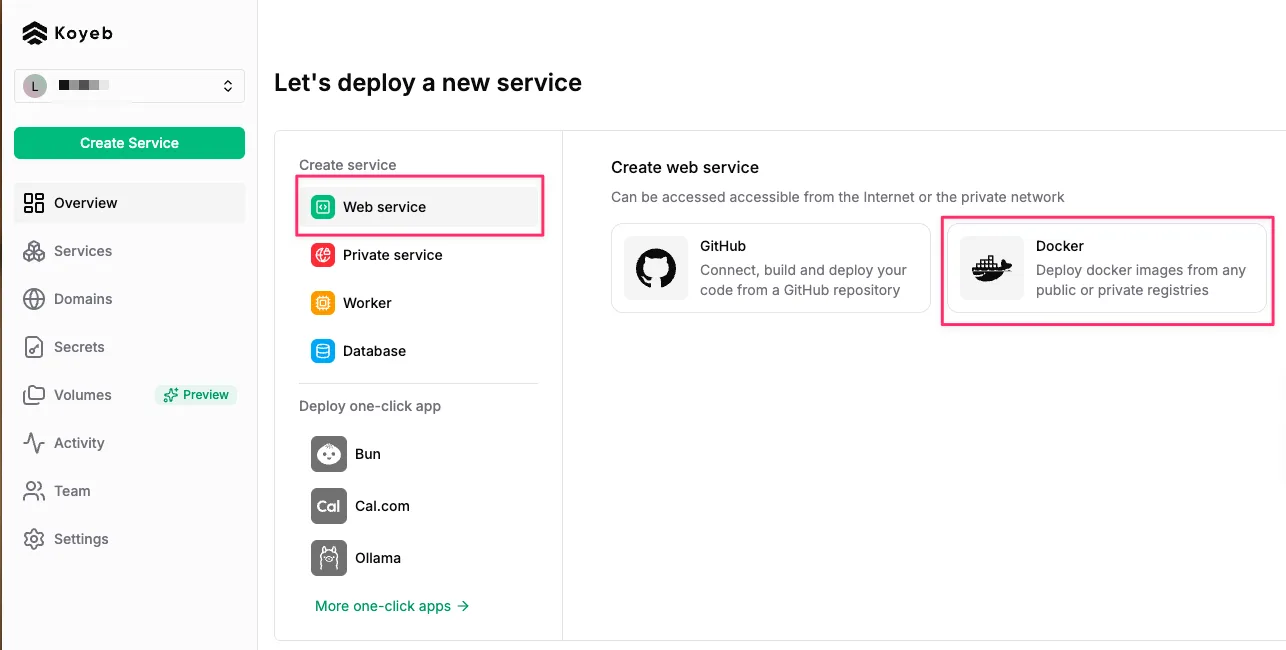Click the Settings gear icon
The height and width of the screenshot is (650, 1286).
34,539
